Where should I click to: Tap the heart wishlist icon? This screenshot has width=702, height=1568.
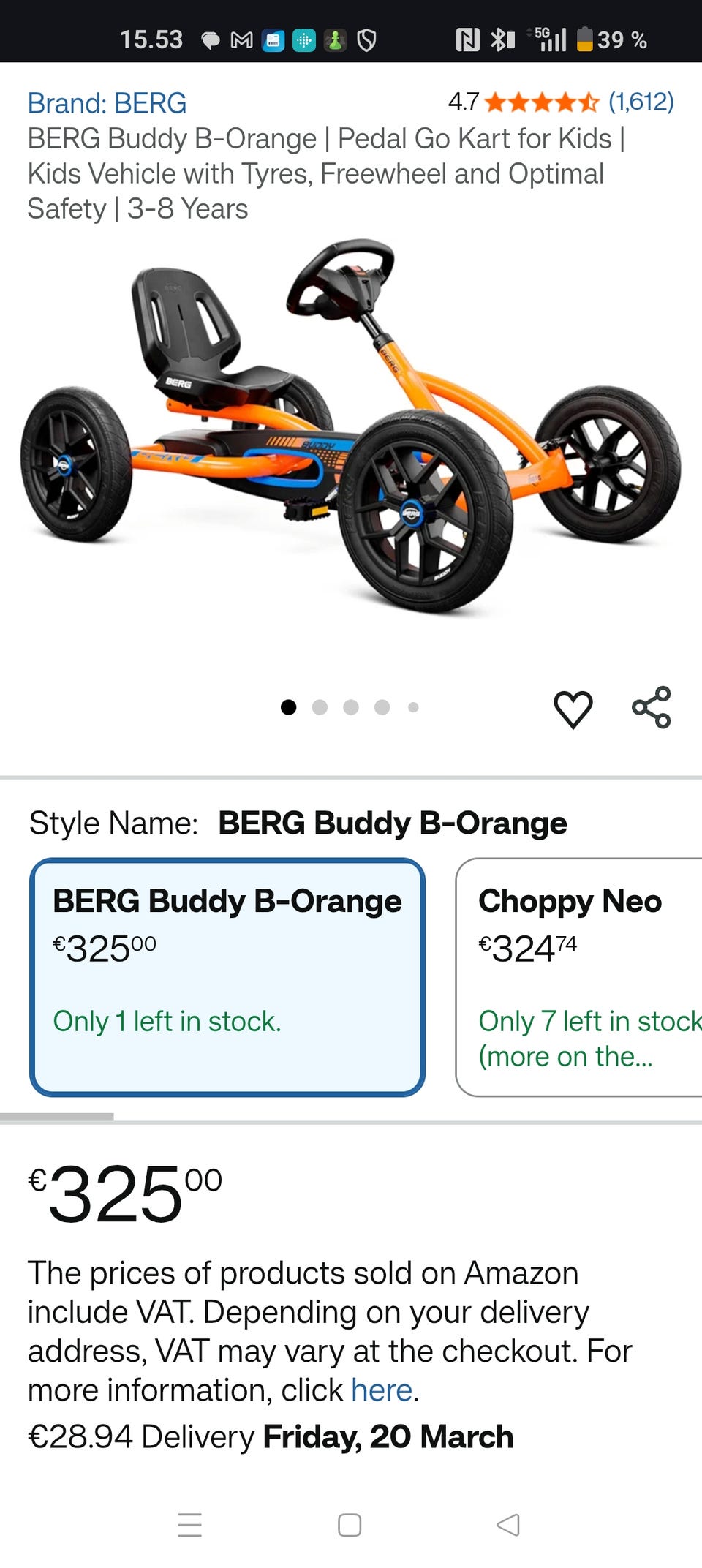click(x=573, y=709)
